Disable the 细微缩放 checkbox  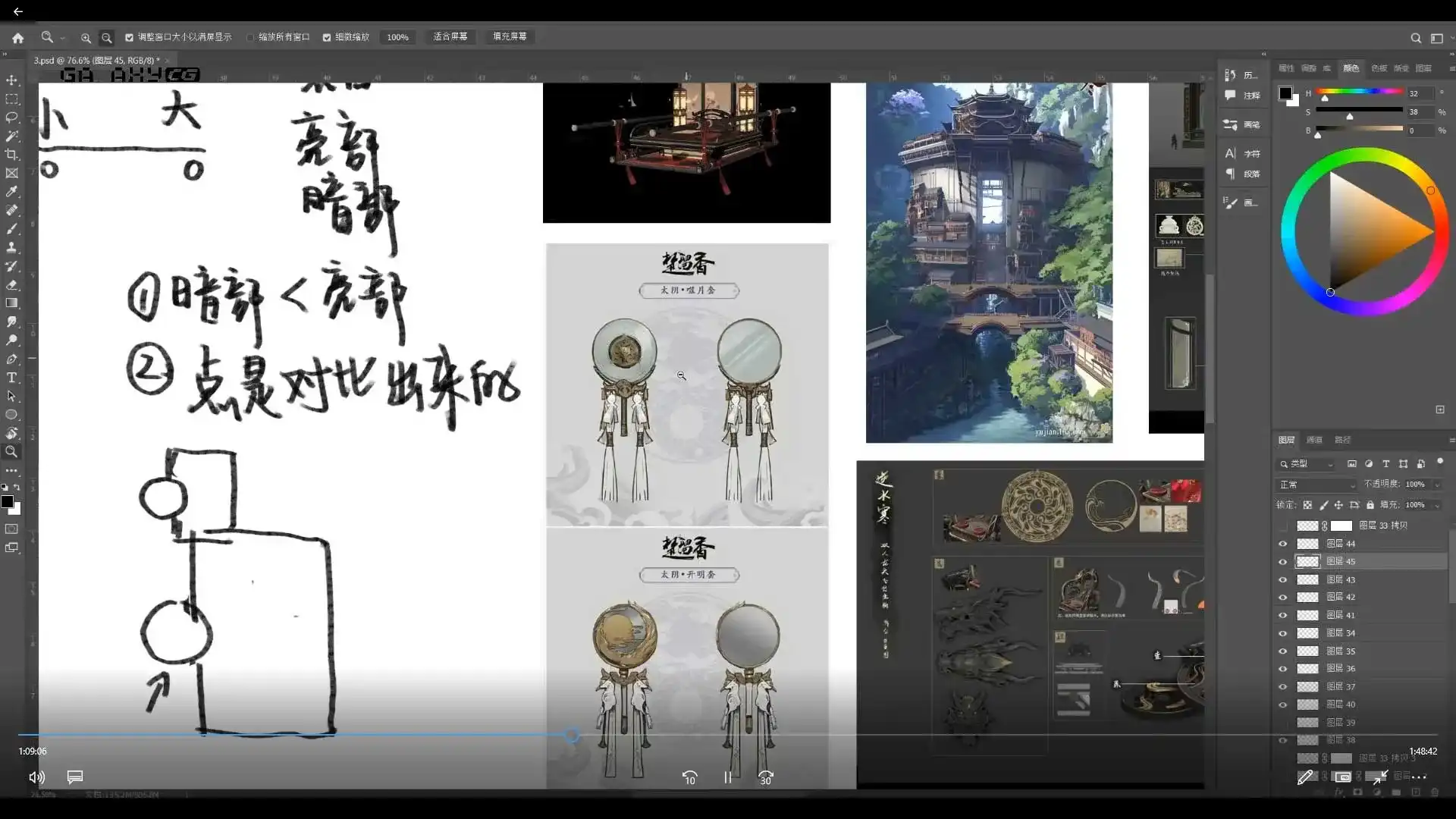pos(327,36)
